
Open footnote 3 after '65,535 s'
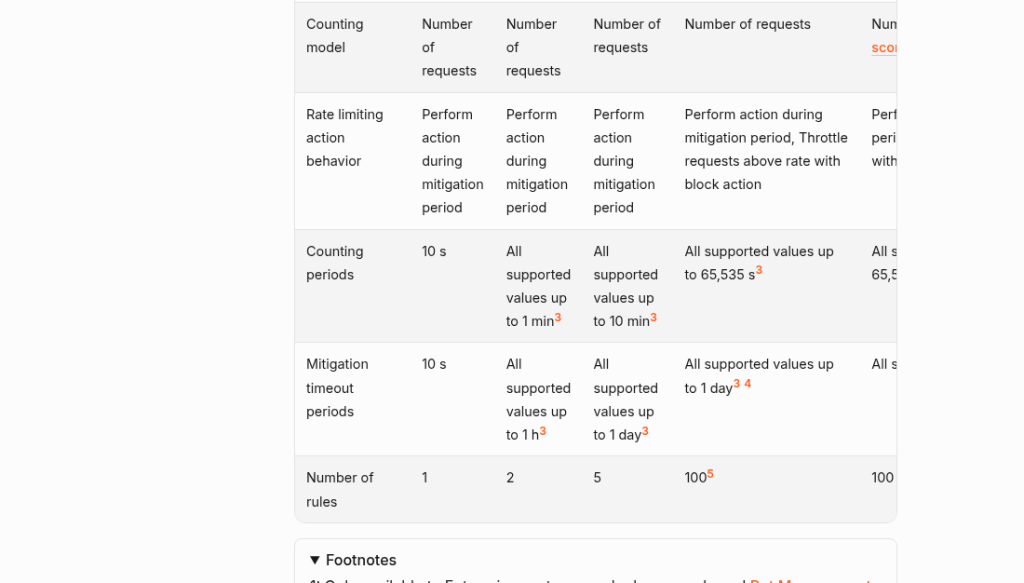(759, 270)
